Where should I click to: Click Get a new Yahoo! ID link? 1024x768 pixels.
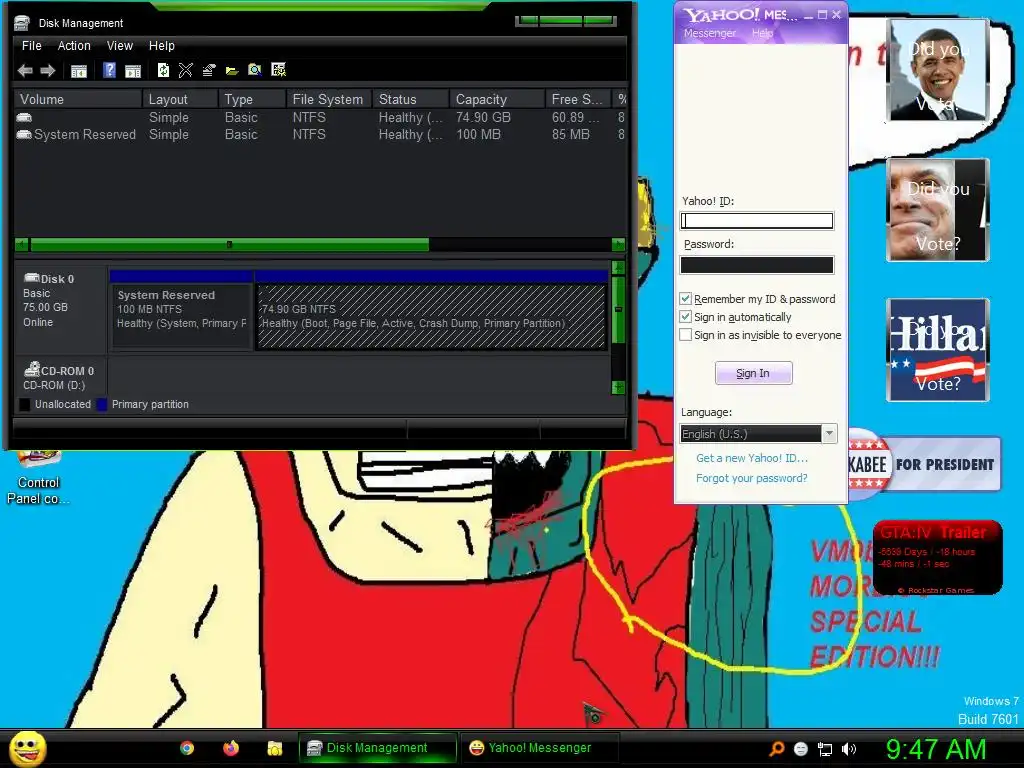tap(752, 458)
